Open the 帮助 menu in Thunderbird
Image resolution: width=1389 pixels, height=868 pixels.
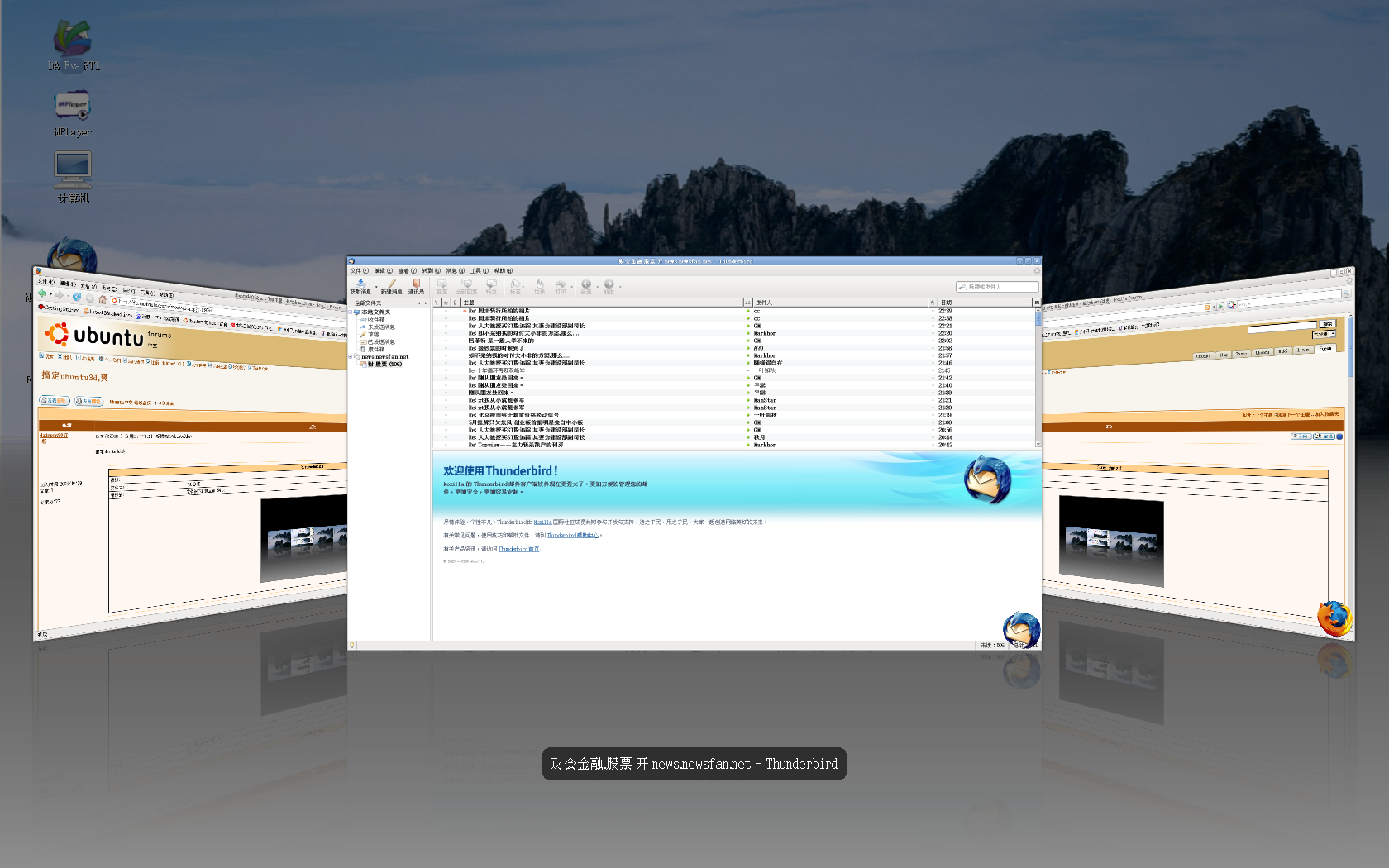504,270
